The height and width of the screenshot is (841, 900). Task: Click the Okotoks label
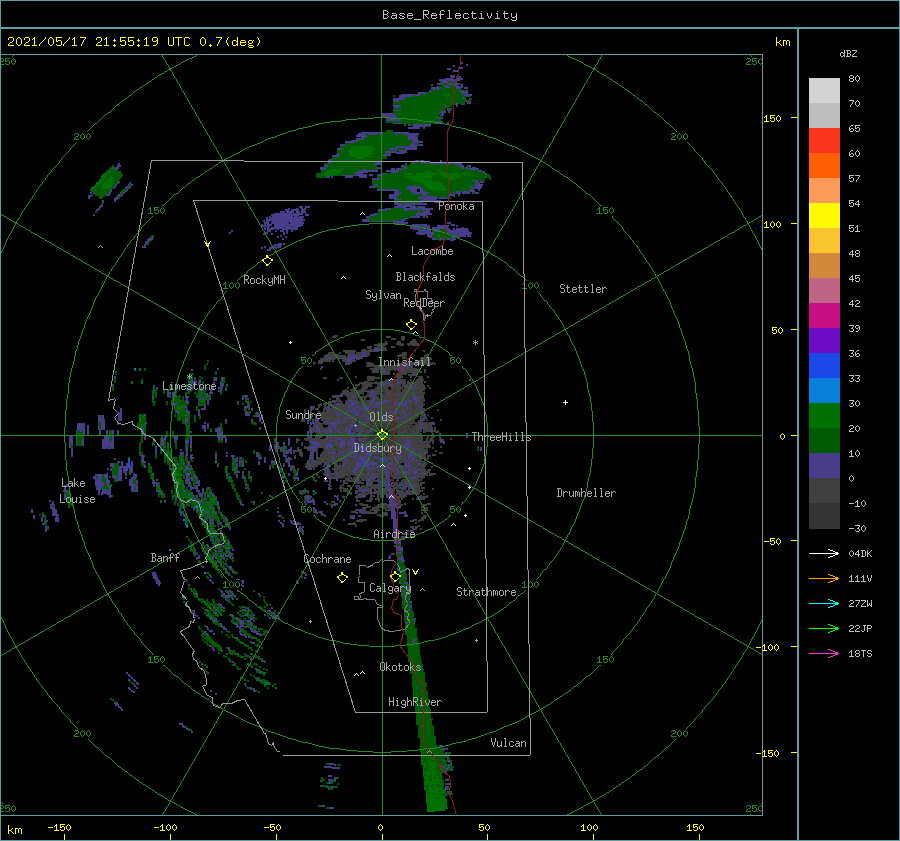[401, 667]
